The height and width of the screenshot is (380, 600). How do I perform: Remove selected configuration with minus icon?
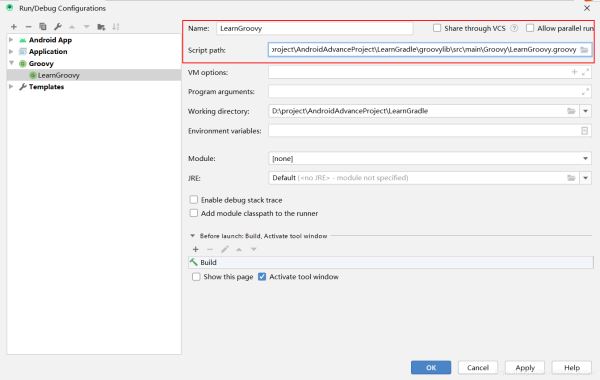[x=28, y=27]
